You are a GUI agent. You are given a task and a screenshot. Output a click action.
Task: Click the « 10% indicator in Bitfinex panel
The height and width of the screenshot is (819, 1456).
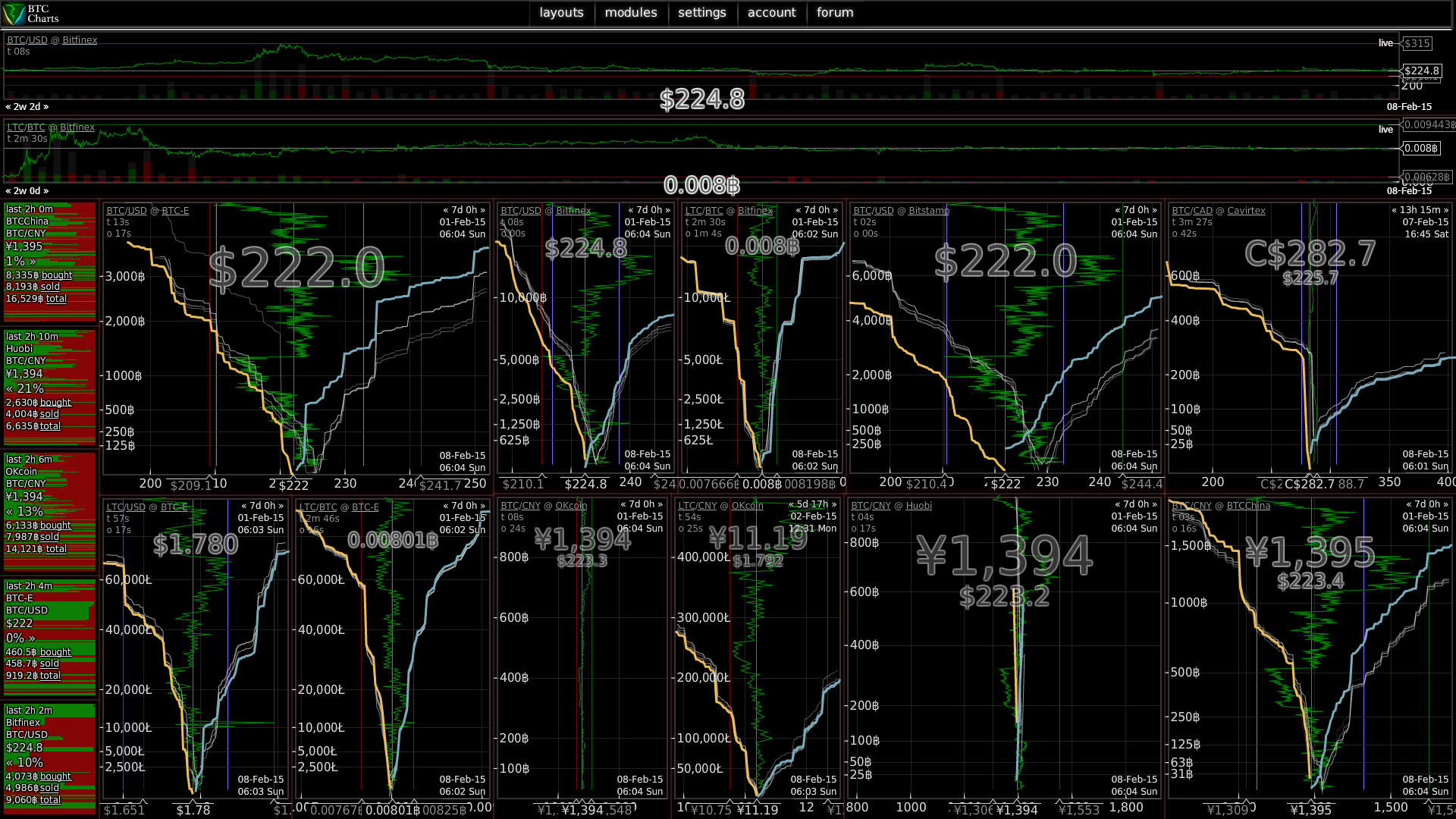click(25, 762)
